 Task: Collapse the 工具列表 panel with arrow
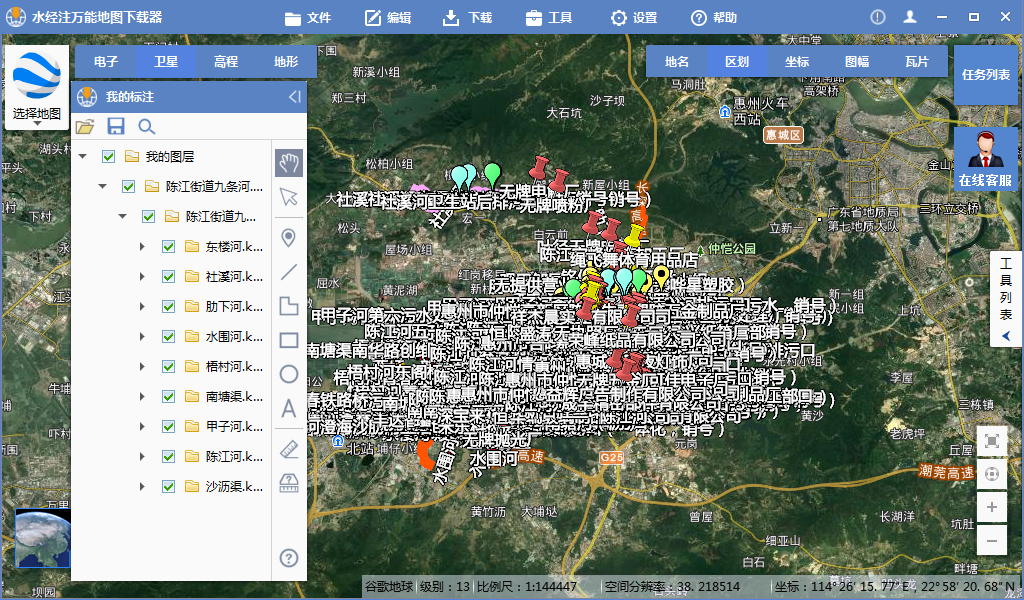click(x=1006, y=335)
